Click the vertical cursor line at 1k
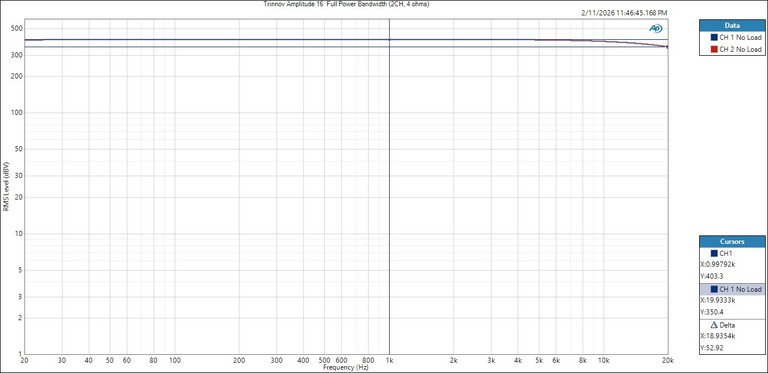The width and height of the screenshot is (768, 373). tap(389, 186)
